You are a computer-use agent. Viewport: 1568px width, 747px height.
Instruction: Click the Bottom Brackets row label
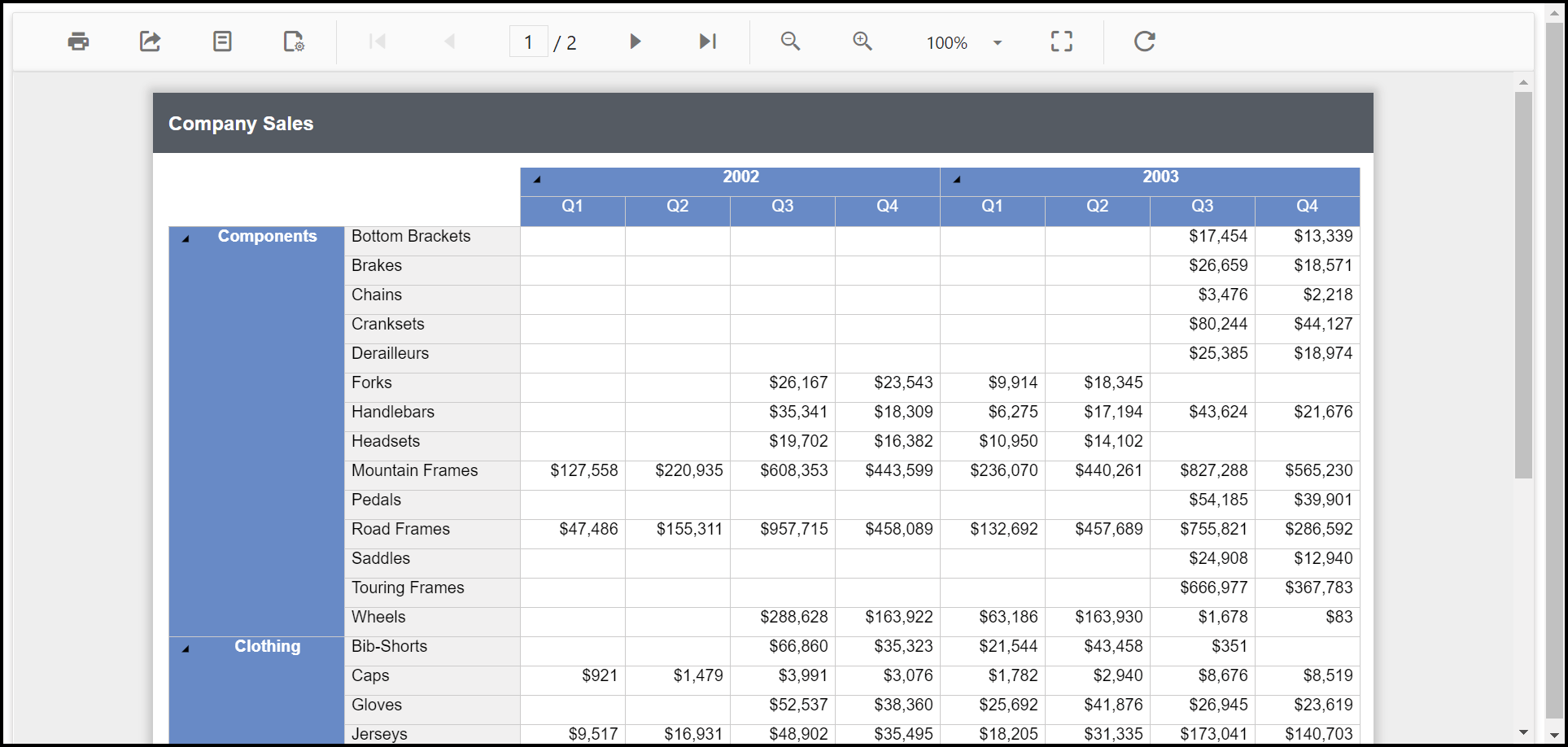click(x=411, y=236)
